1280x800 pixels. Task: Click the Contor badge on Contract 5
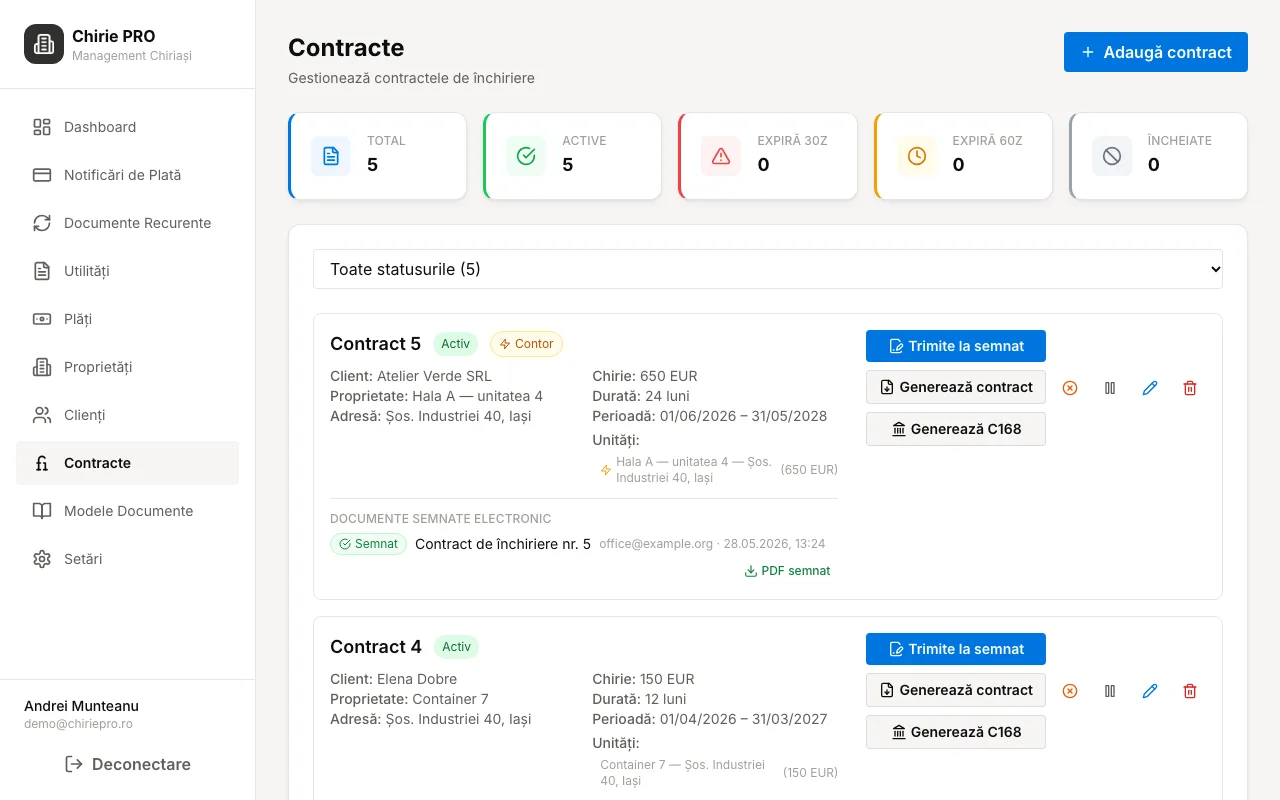pyautogui.click(x=526, y=344)
